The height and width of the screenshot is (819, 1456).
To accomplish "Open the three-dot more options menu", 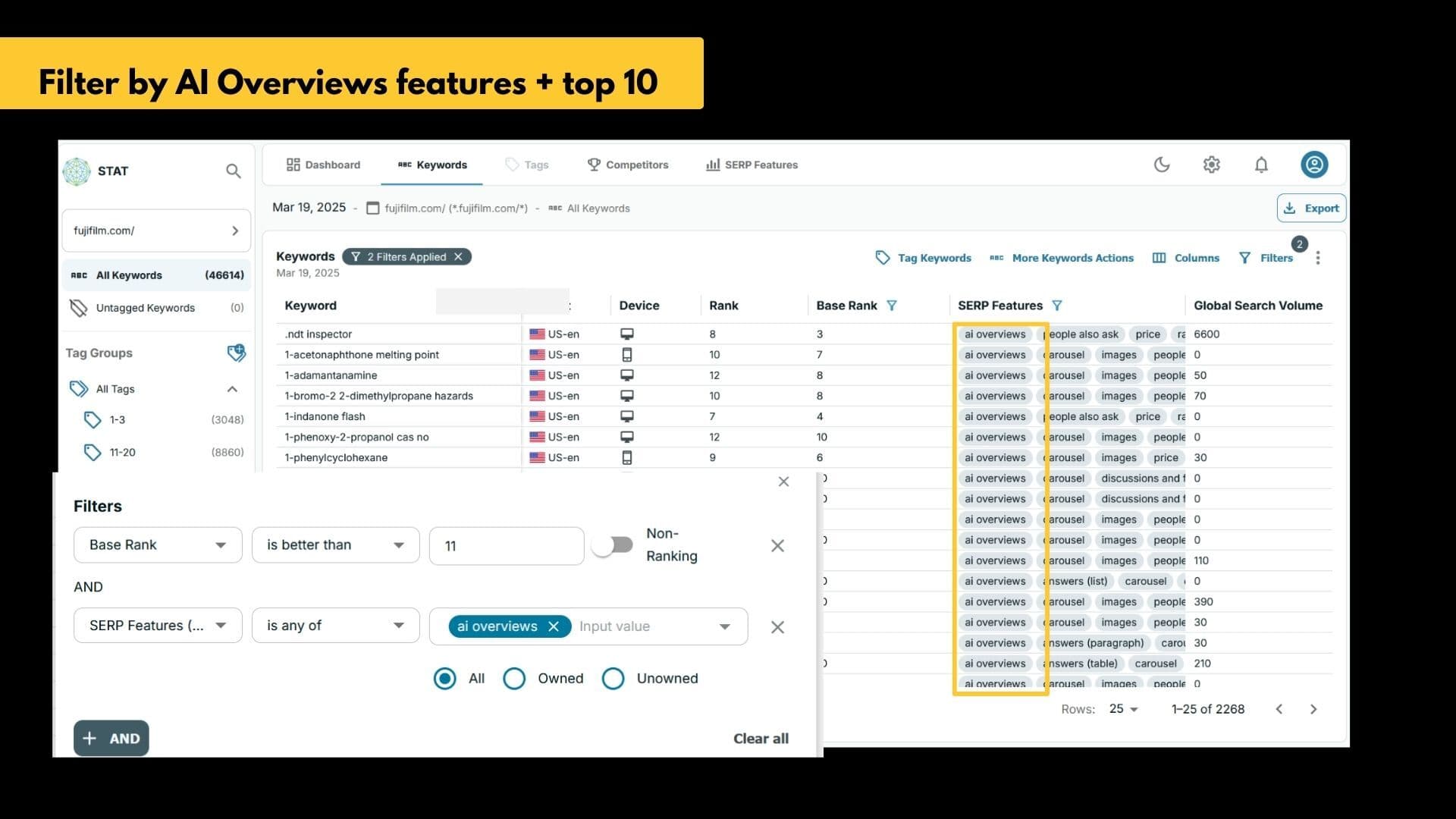I will (x=1318, y=258).
